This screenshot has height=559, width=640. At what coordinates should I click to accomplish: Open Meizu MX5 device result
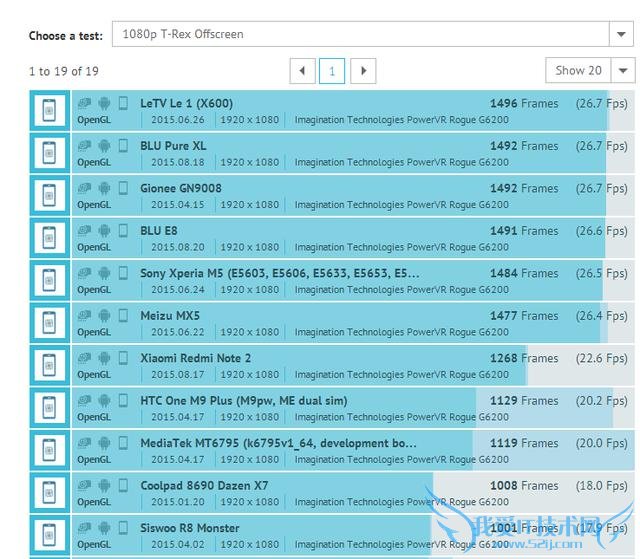tap(170, 315)
